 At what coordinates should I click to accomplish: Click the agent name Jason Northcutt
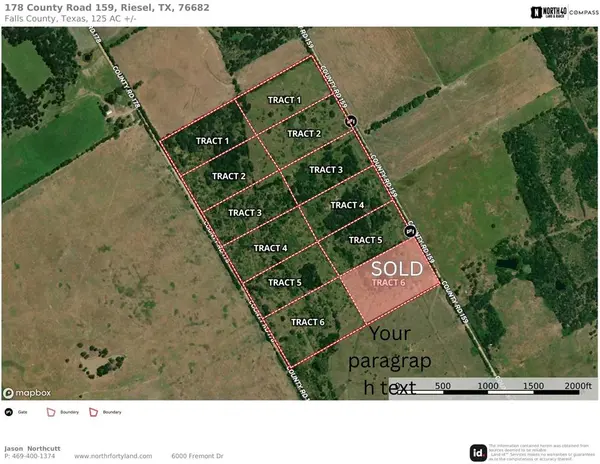click(x=33, y=448)
